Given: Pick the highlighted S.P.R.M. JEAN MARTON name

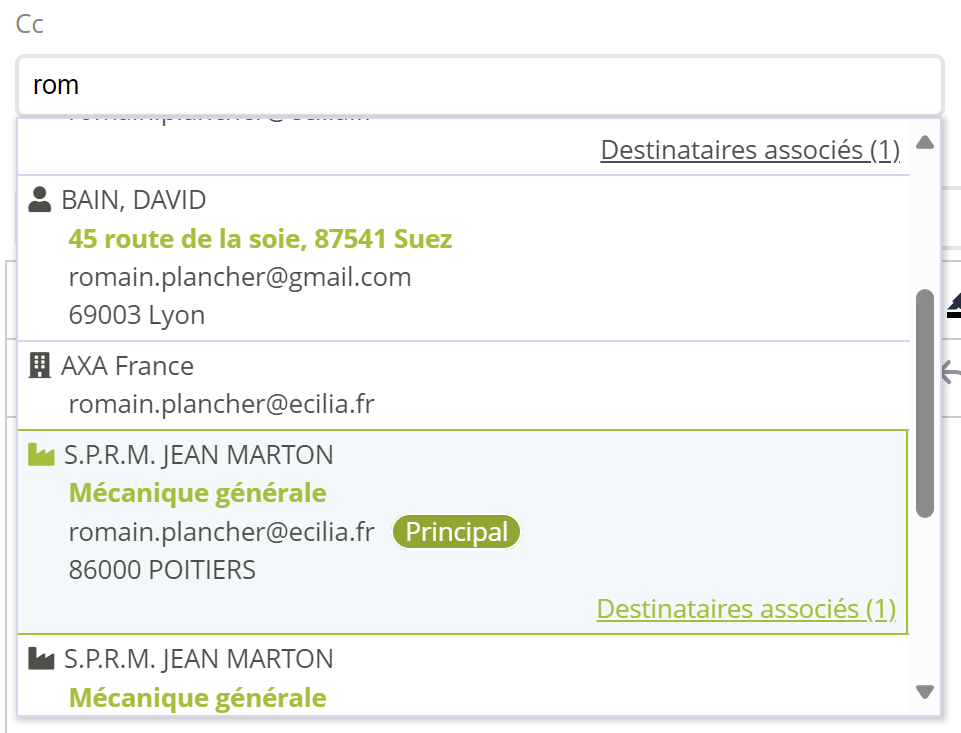Looking at the screenshot, I should (199, 455).
